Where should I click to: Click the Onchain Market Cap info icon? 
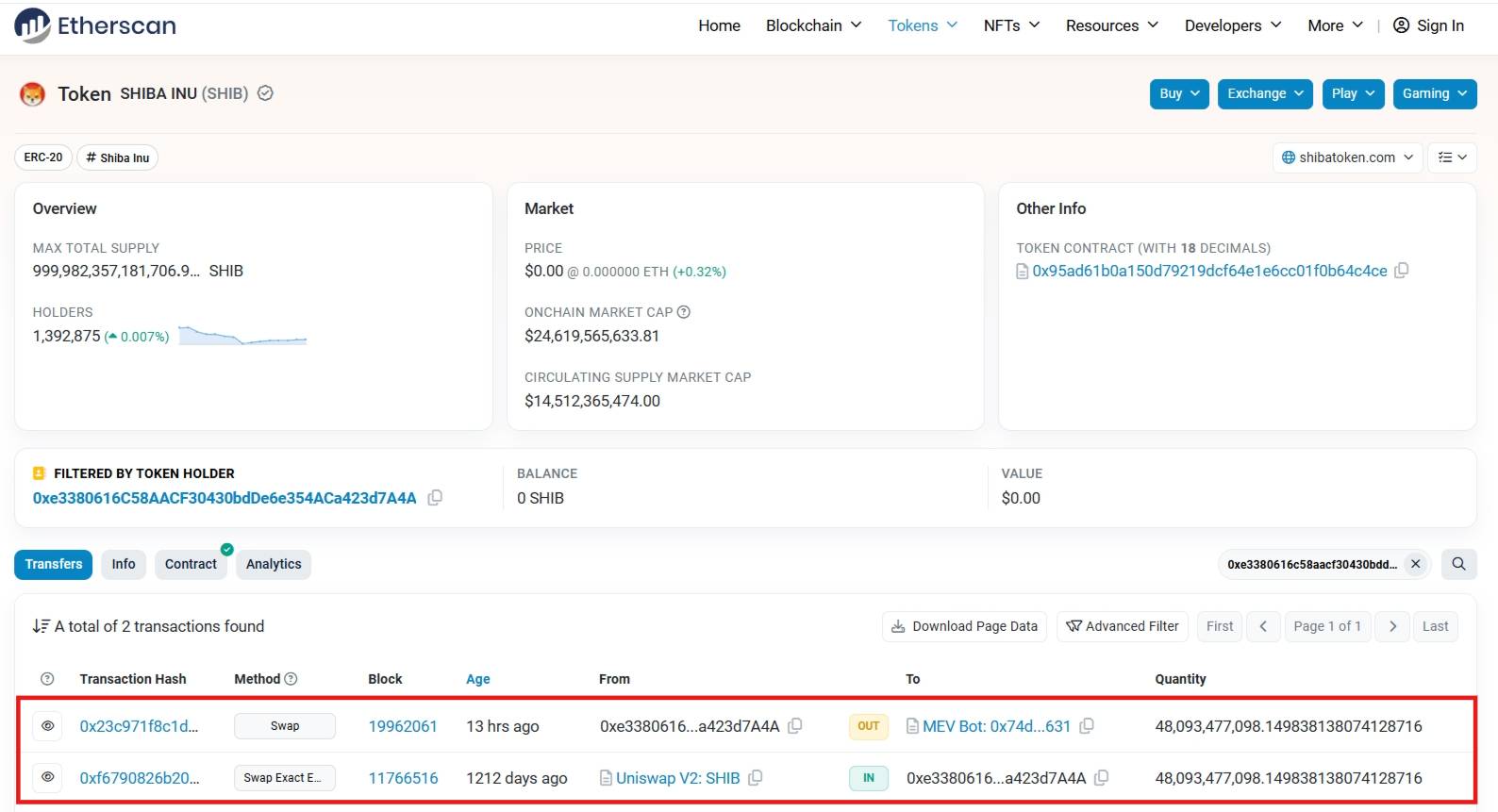pos(684,312)
